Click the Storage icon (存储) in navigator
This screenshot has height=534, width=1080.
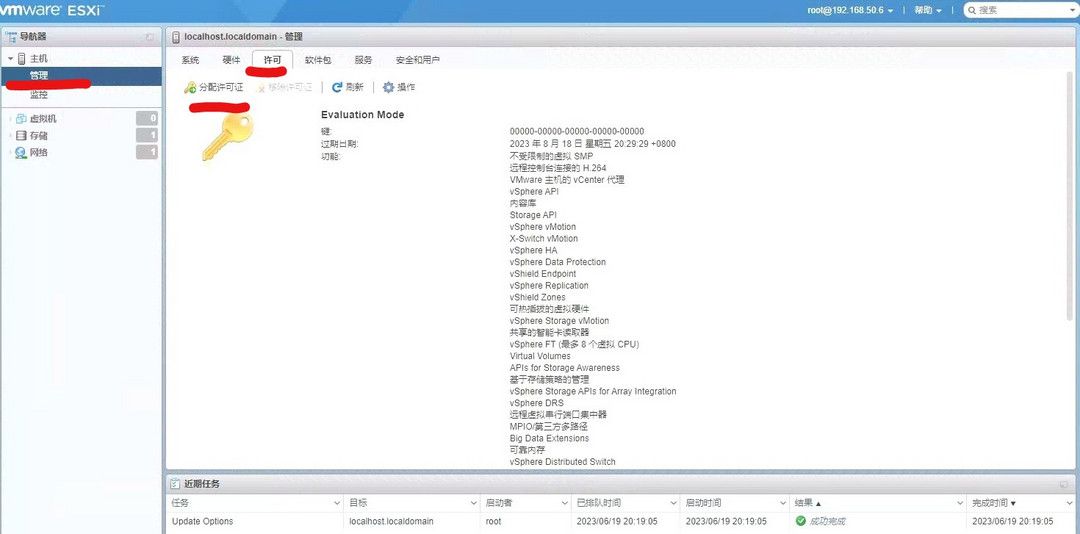click(x=21, y=136)
